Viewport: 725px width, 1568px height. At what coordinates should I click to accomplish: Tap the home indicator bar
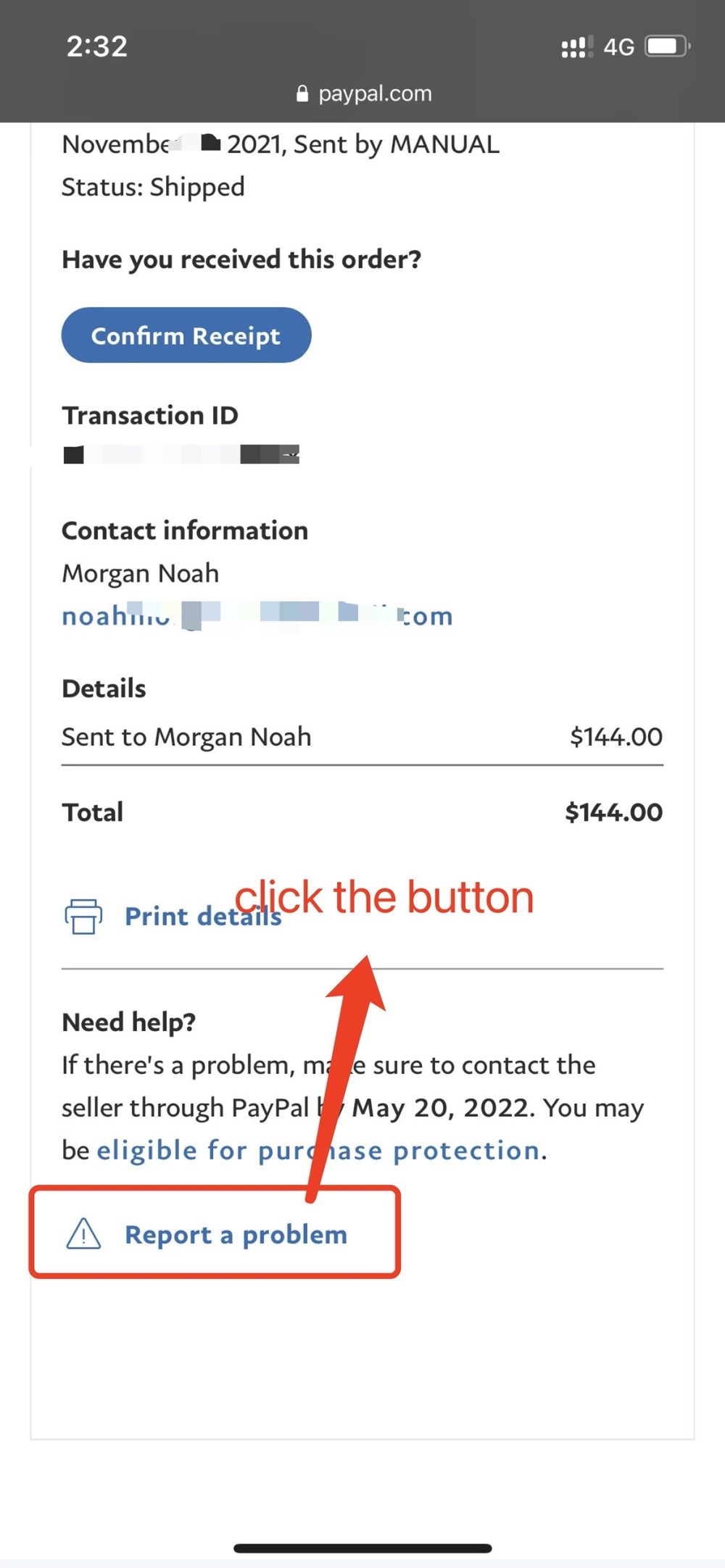click(x=362, y=1548)
